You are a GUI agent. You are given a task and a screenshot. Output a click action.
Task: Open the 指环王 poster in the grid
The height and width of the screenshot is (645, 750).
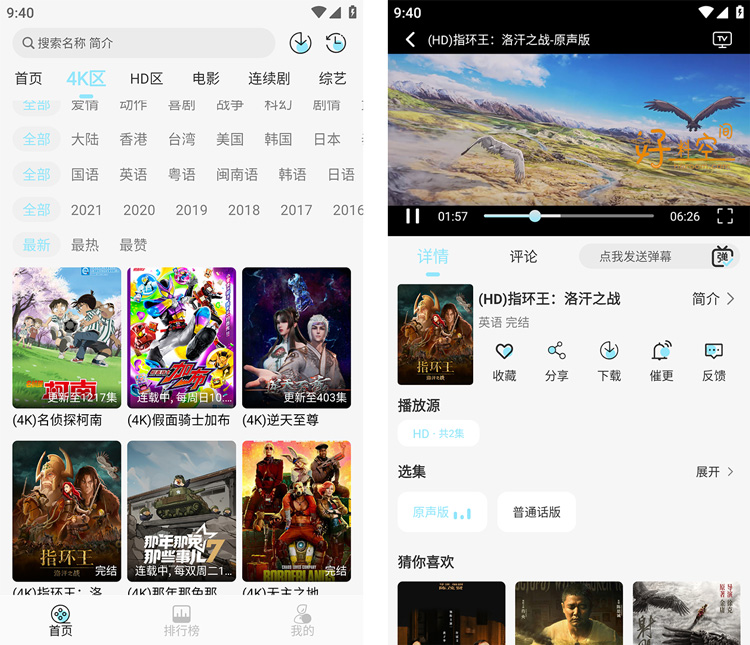(x=67, y=511)
